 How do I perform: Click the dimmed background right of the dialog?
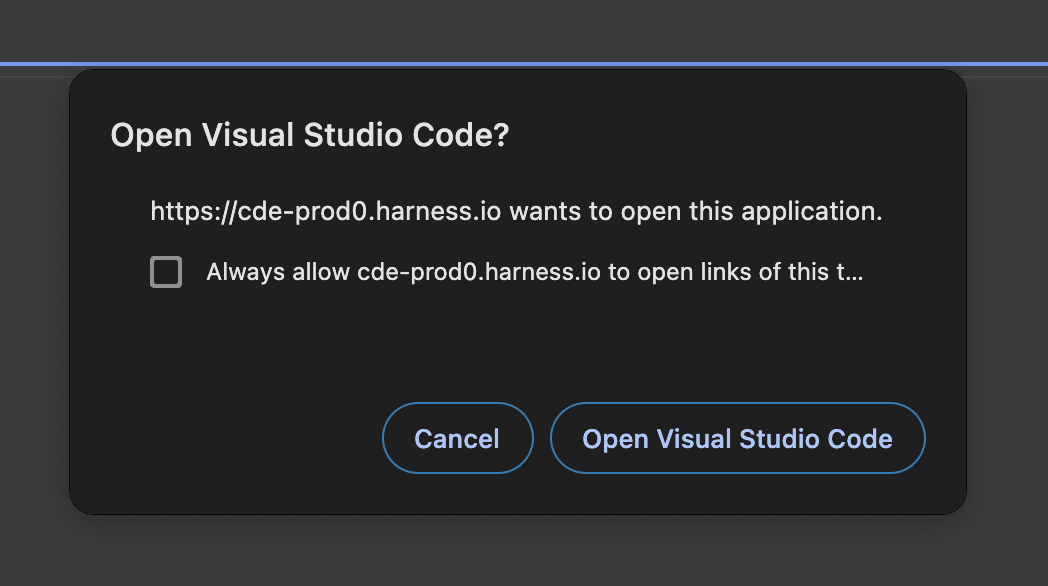(x=1007, y=300)
